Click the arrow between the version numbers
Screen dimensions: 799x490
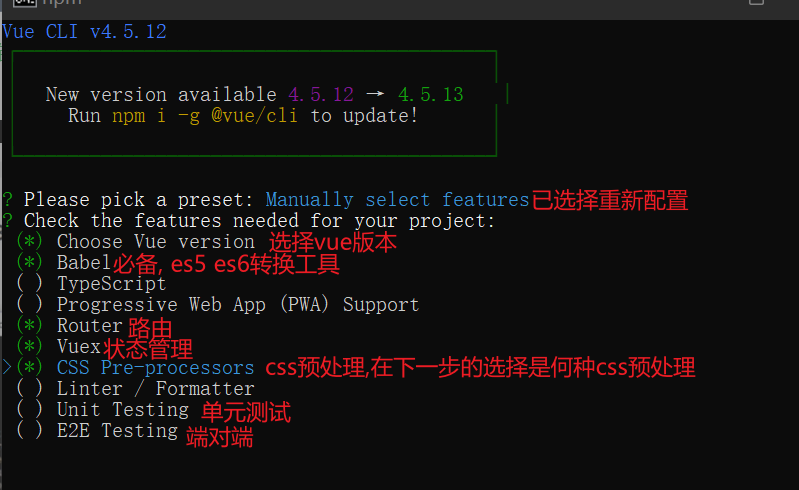pos(375,95)
